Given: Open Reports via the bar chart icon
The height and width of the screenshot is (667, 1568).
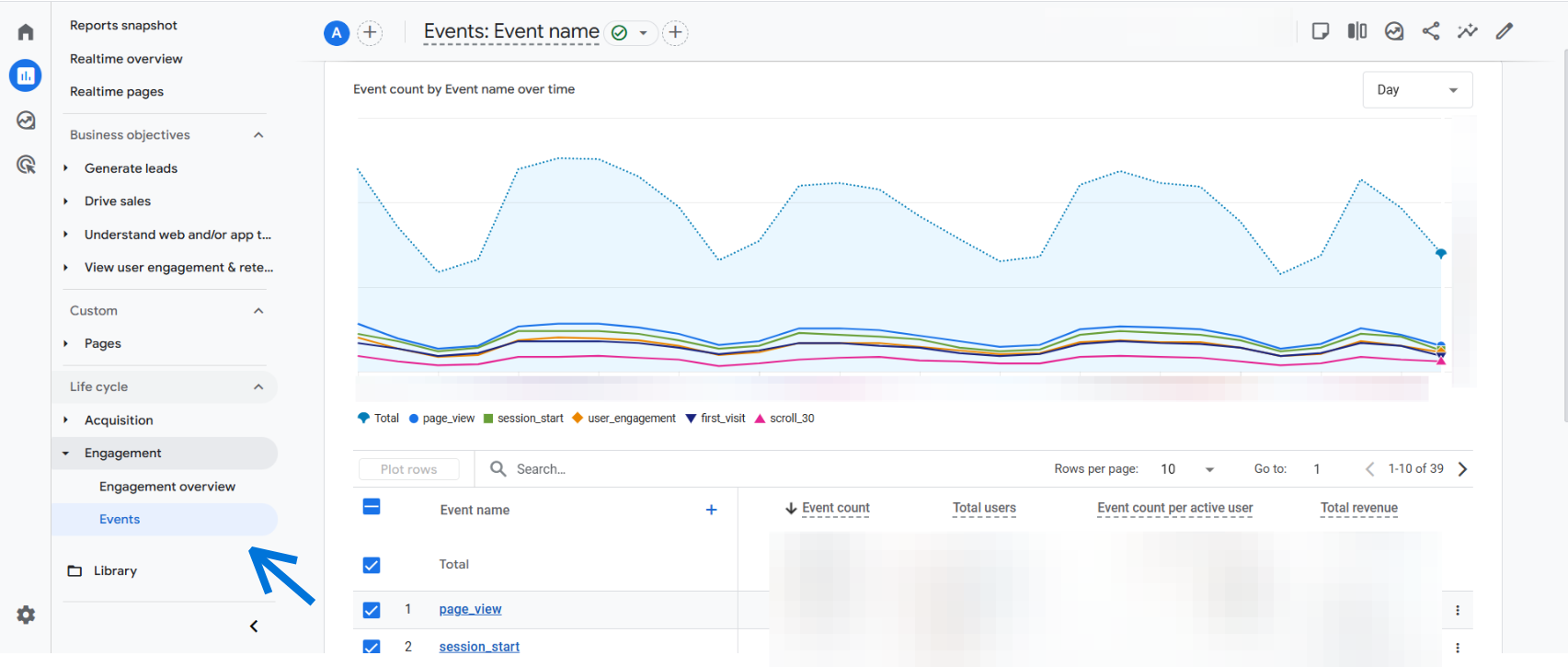Looking at the screenshot, I should (x=26, y=75).
